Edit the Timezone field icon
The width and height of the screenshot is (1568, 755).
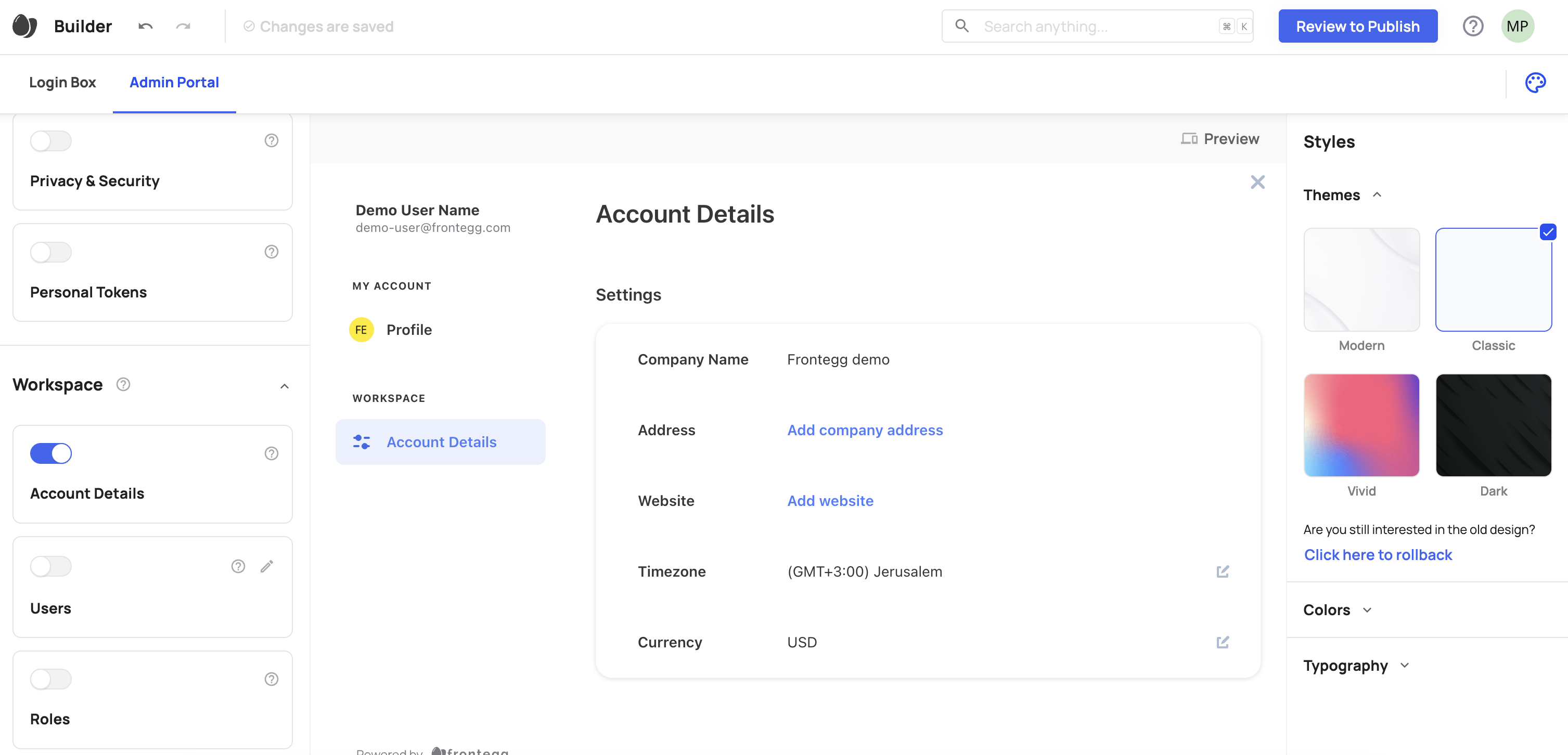[1222, 571]
